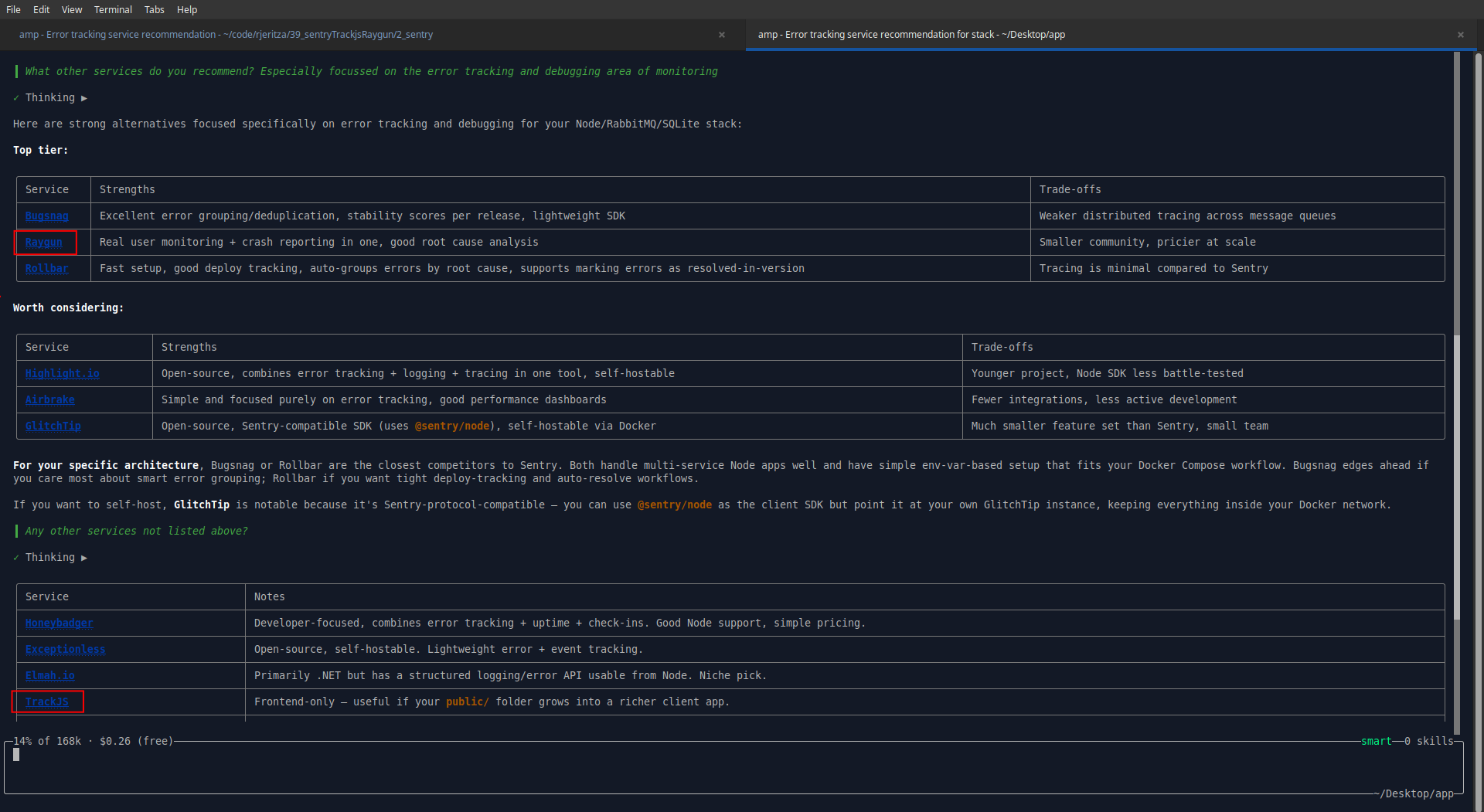Open the GlitchTip table link
This screenshot has height=812, width=1484.
click(x=53, y=426)
